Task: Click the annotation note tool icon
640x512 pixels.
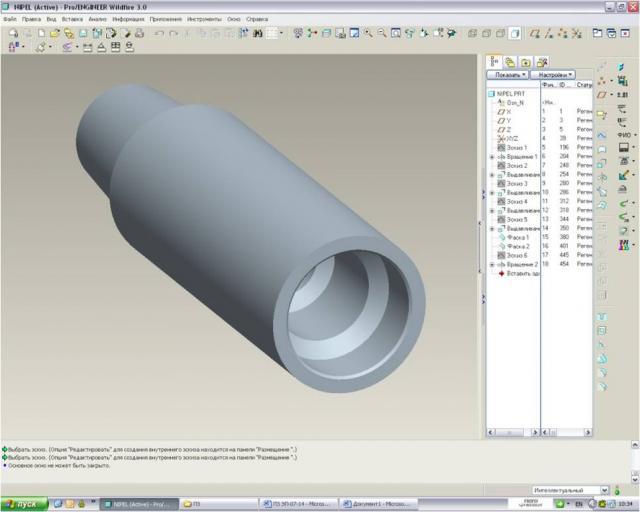Action: pos(602,115)
